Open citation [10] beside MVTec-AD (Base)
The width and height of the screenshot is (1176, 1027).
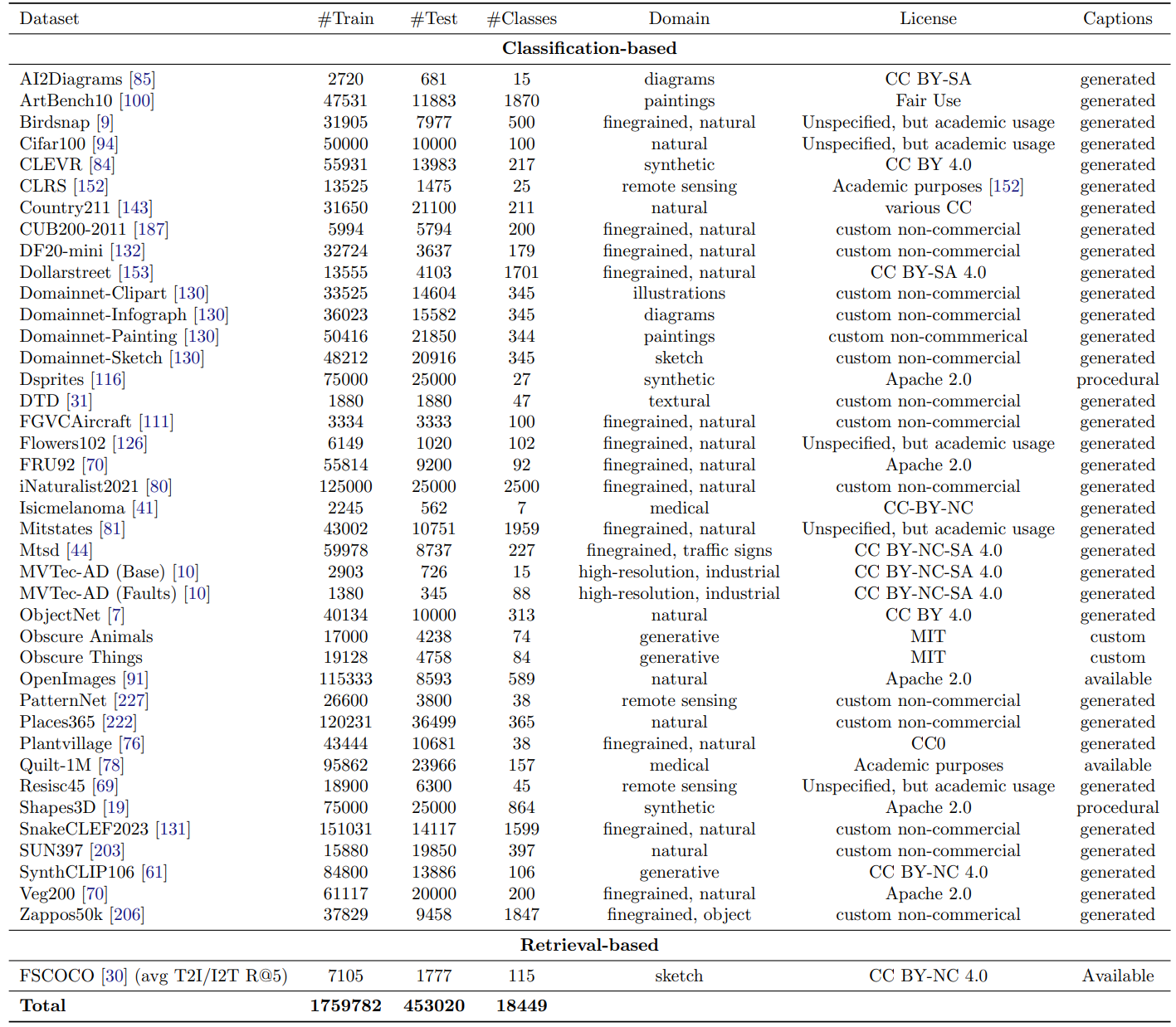186,572
